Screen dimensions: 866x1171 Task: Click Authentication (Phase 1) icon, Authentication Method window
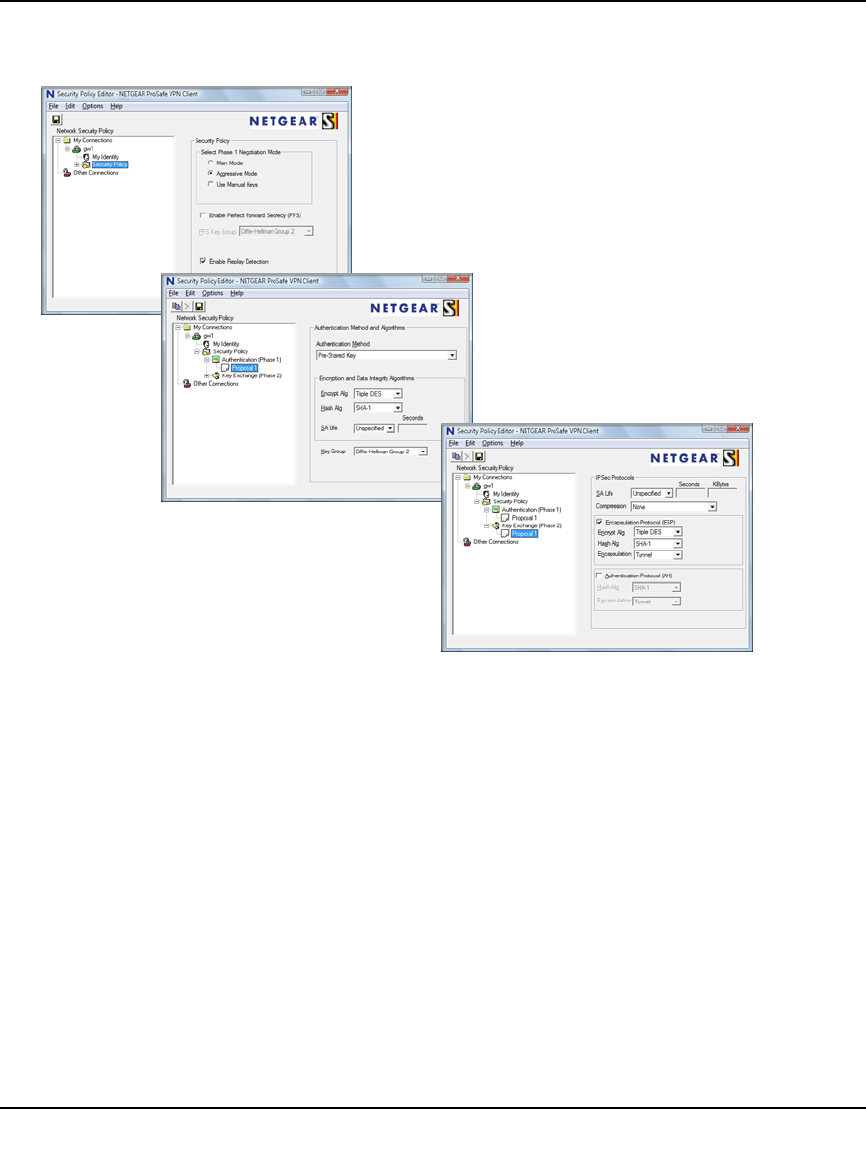[216, 359]
